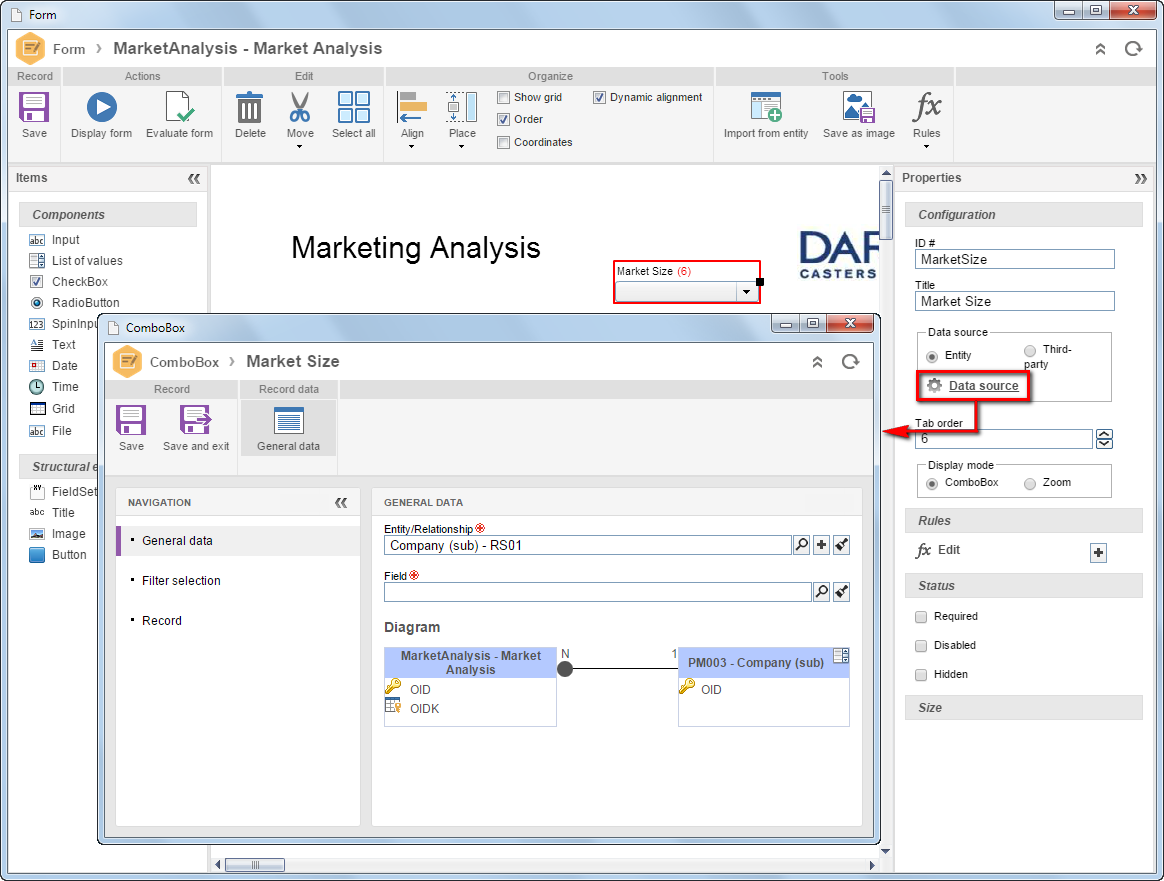Check the Required status checkbox
The width and height of the screenshot is (1164, 881).
(x=921, y=617)
